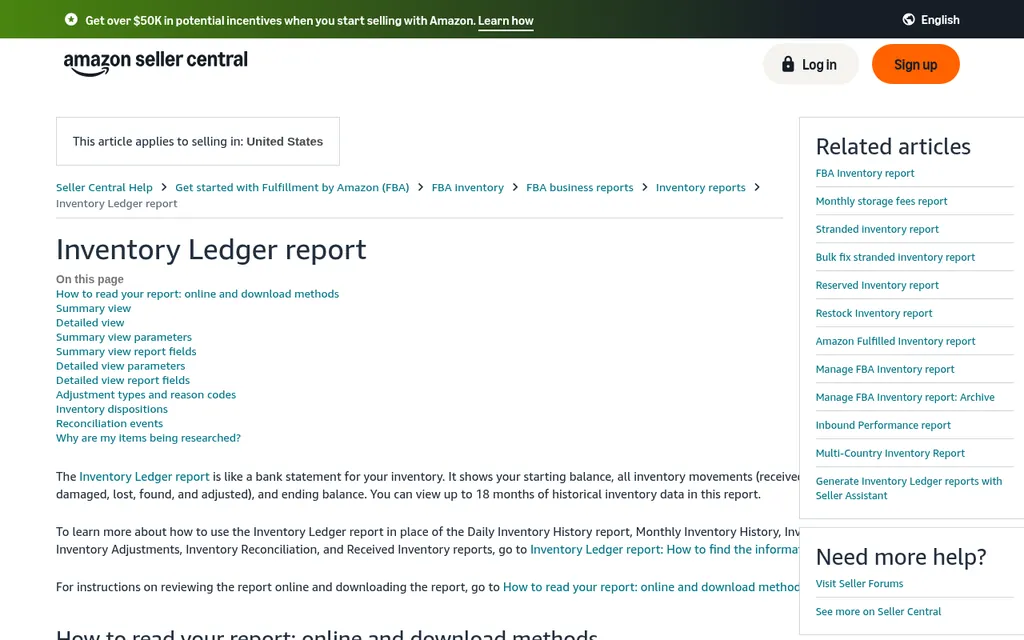Open Generate Inventory Ledger reports with Seller Assistant
This screenshot has height=640, width=1024.
pos(909,488)
